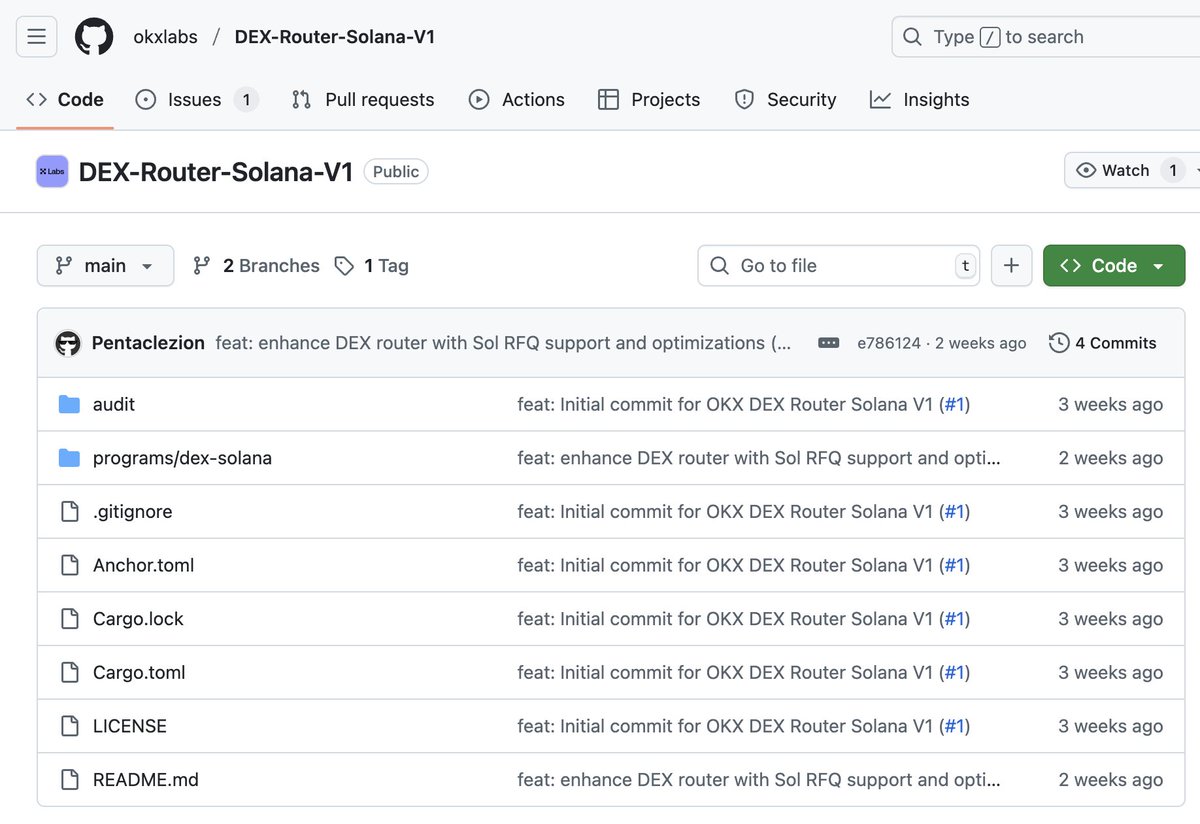
Task: Click Pentaclezion's avatar in commit bar
Action: point(68,343)
